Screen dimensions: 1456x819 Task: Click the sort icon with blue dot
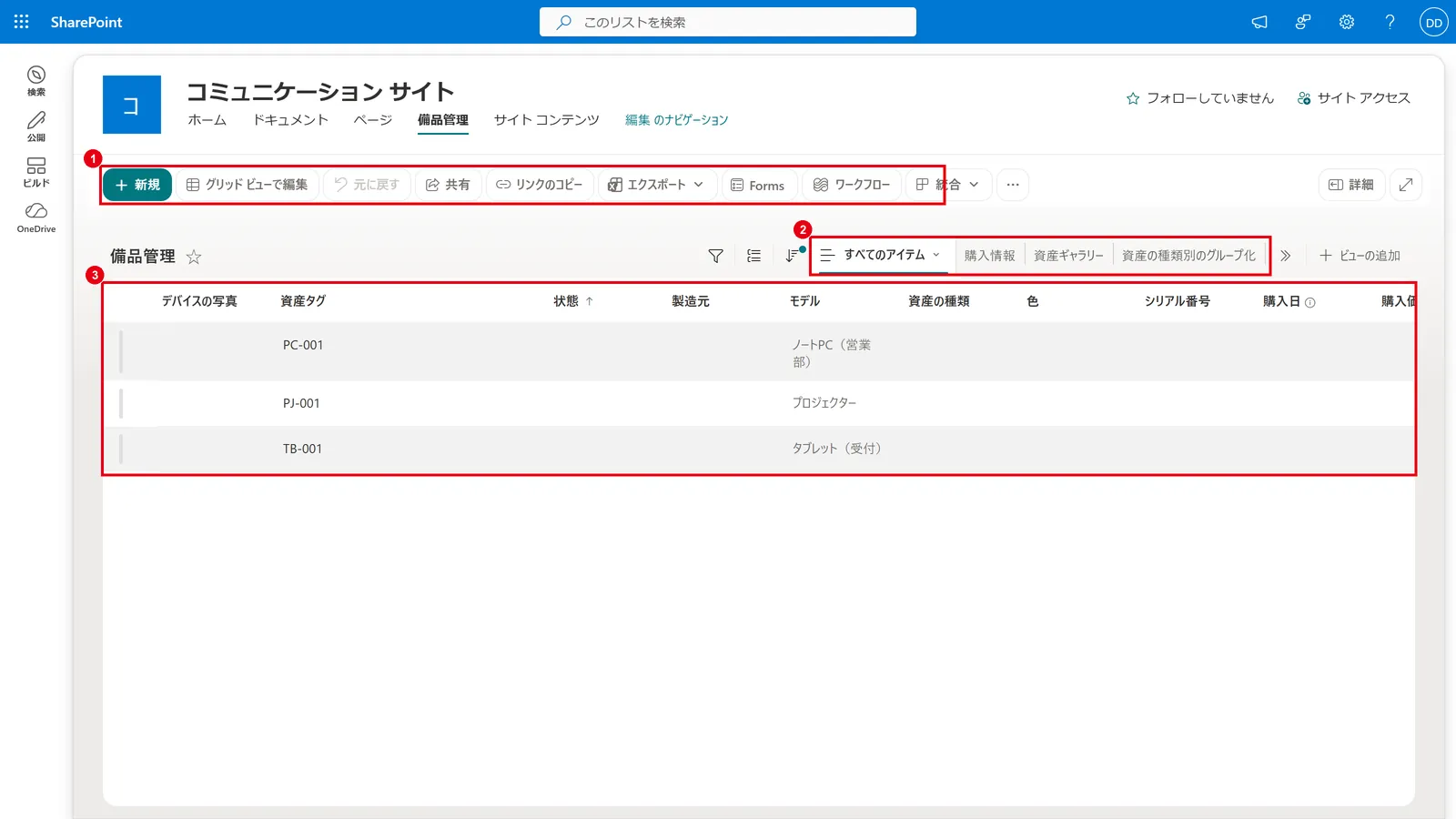point(793,256)
